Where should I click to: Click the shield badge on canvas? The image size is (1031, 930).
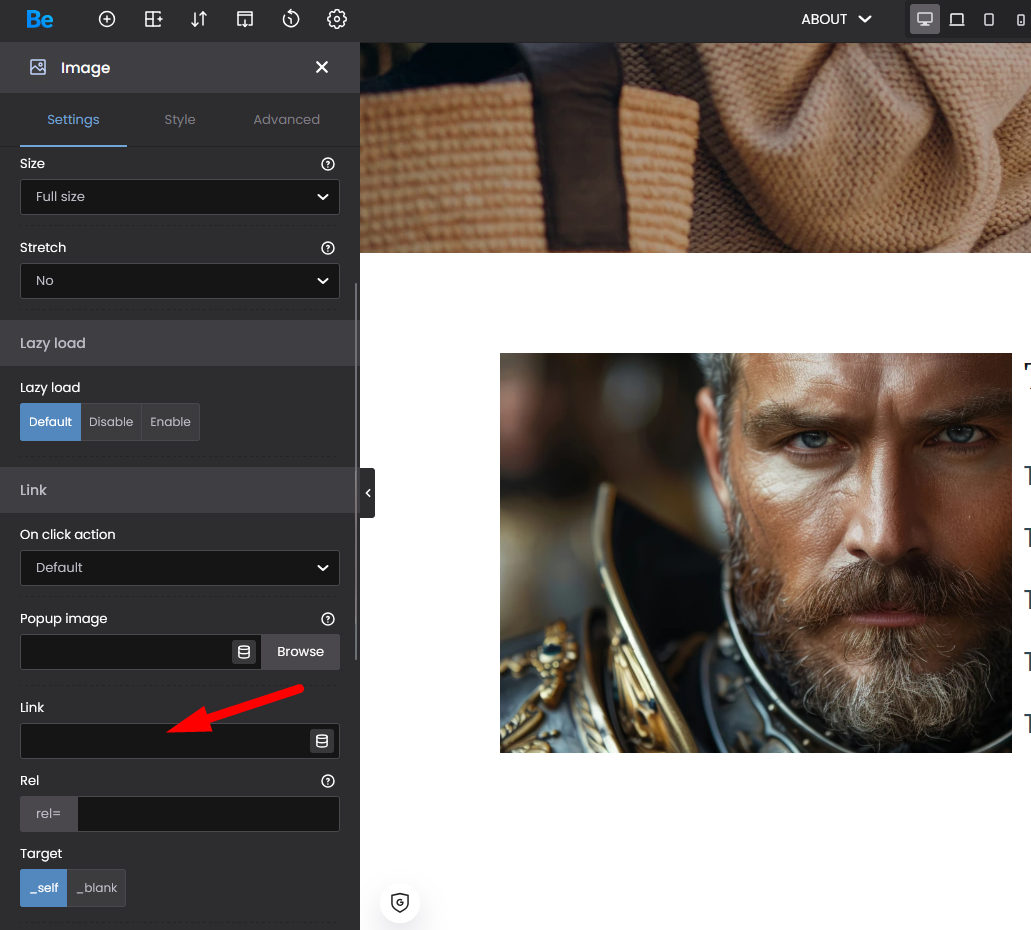click(400, 902)
